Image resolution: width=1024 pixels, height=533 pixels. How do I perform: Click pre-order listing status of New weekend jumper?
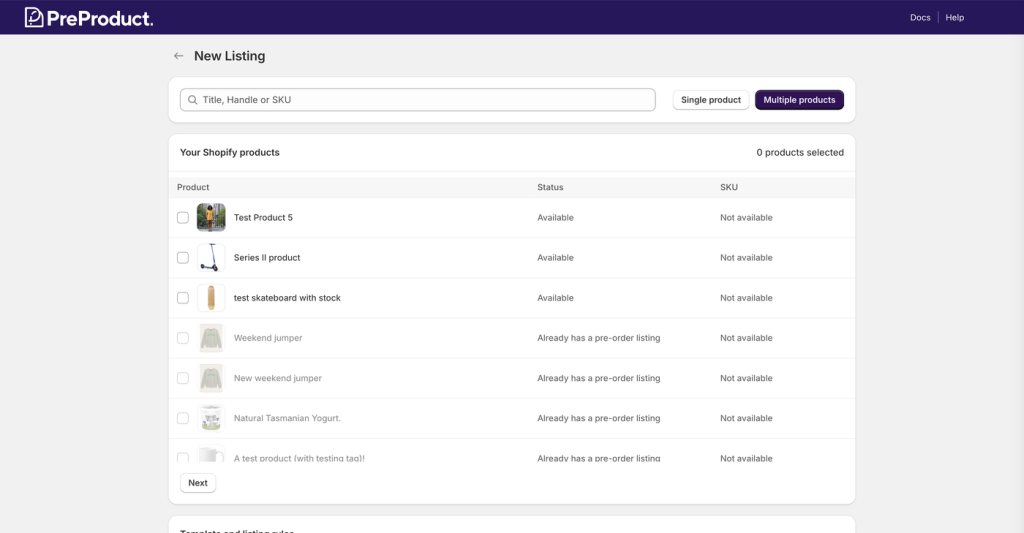(599, 378)
